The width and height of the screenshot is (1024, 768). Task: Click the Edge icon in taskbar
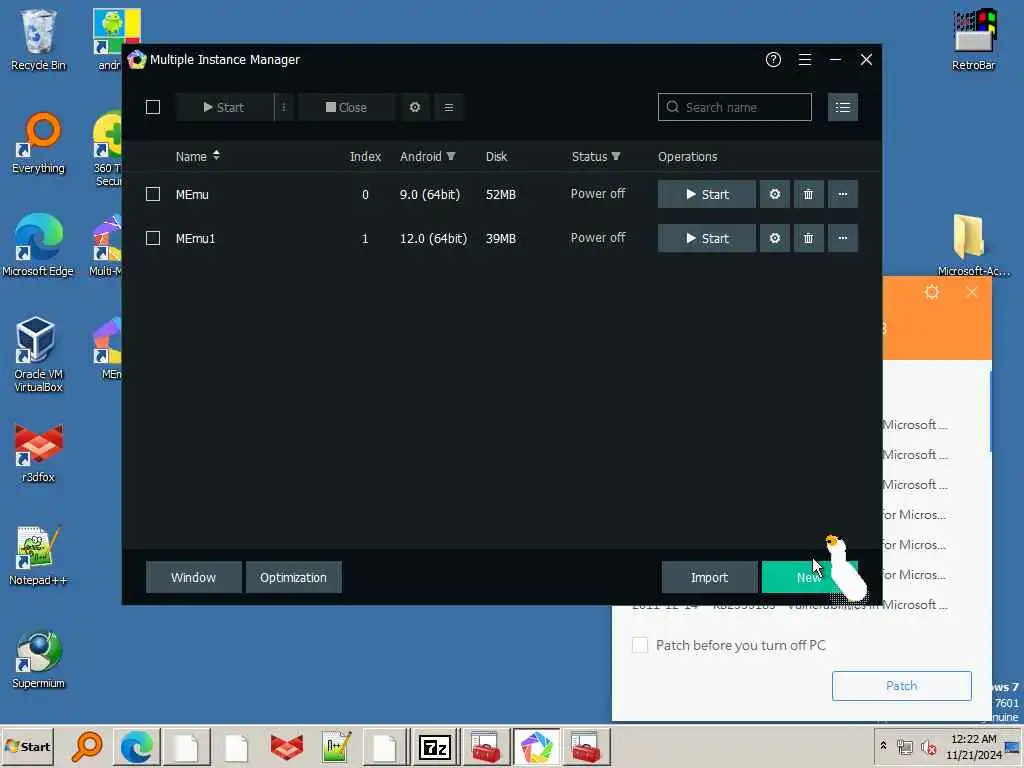coord(136,746)
